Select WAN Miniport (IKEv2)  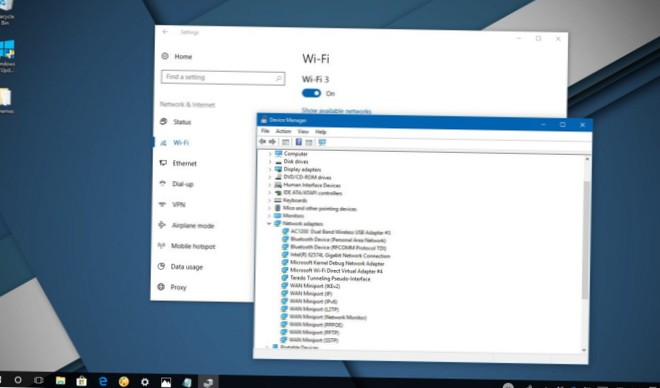tap(315, 286)
